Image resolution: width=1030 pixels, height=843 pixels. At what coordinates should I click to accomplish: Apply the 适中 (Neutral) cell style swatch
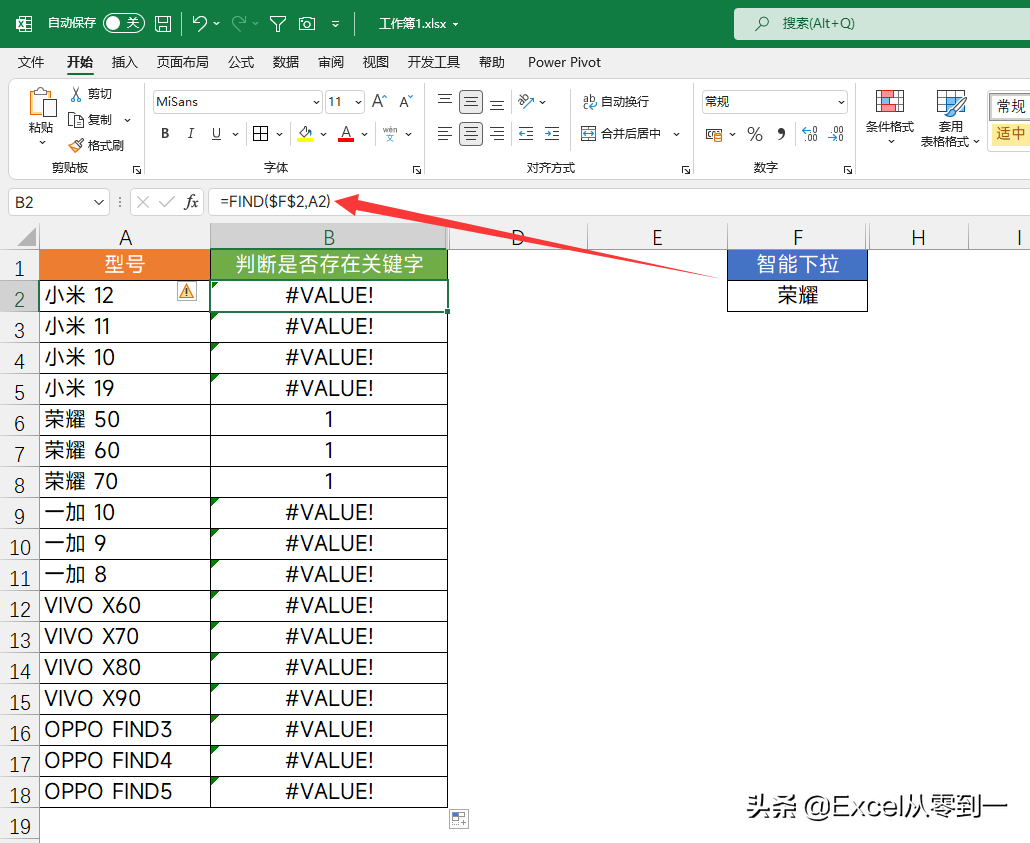(x=1010, y=133)
